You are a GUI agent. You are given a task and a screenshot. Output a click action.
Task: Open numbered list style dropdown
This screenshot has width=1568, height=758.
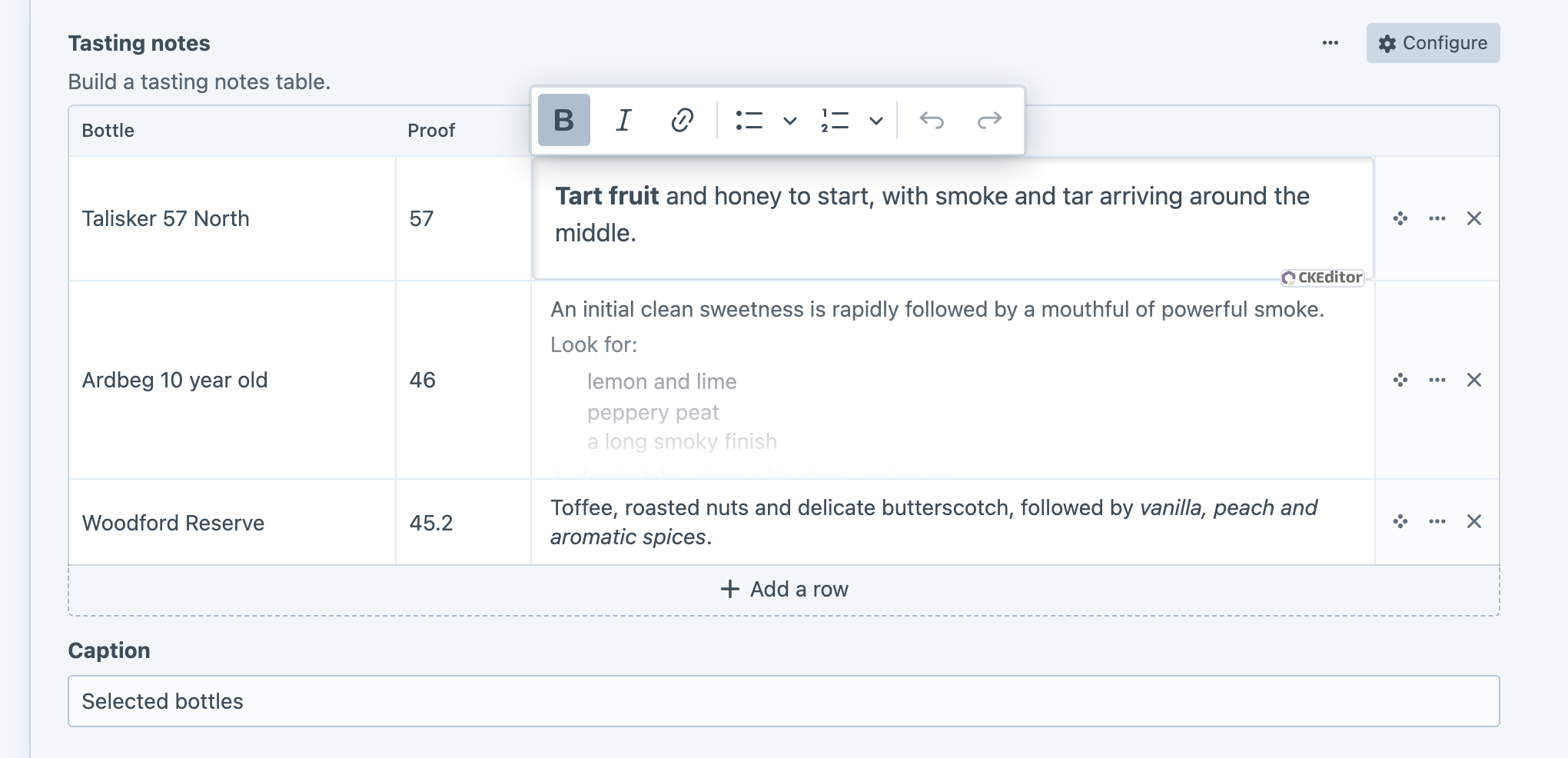click(x=875, y=121)
